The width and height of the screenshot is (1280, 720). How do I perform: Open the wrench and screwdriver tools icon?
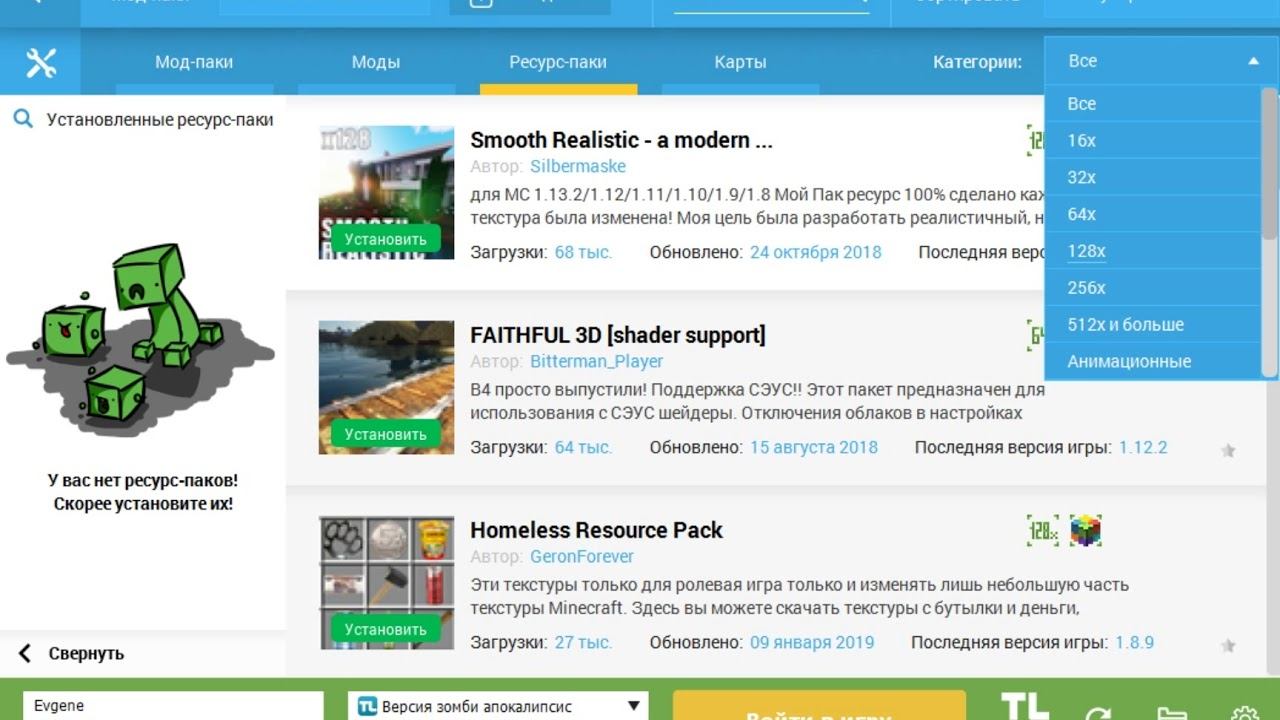tap(40, 63)
